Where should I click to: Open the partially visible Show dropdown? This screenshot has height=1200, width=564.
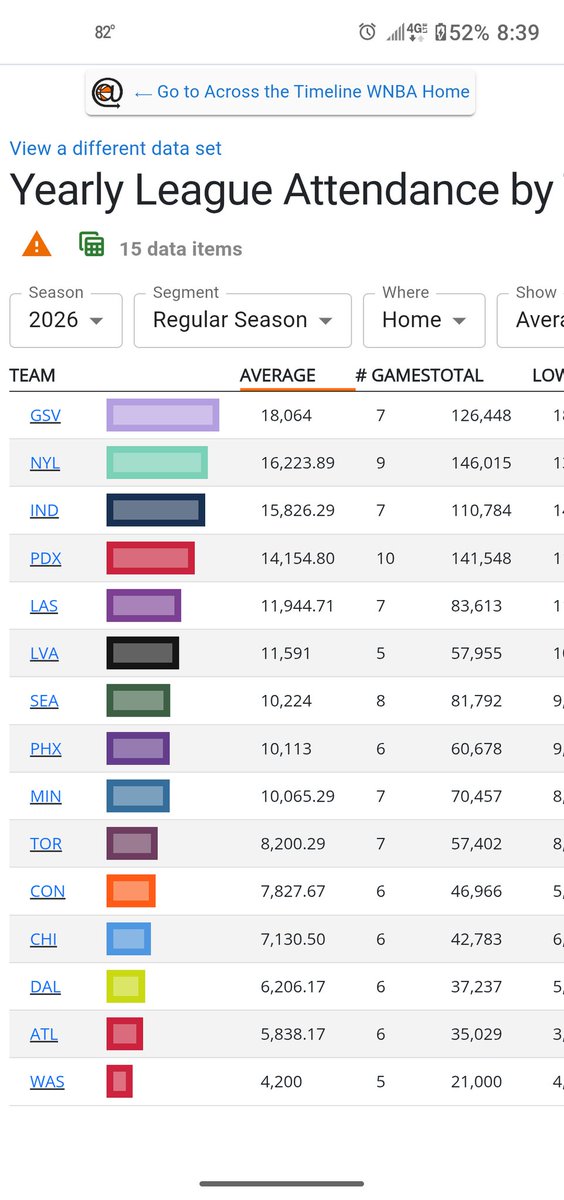point(531,320)
